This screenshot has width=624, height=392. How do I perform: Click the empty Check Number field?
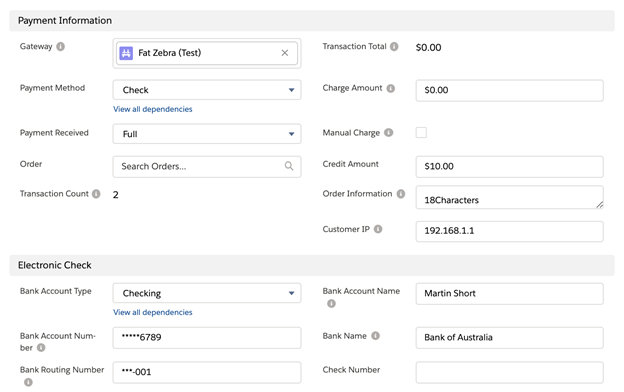click(509, 372)
